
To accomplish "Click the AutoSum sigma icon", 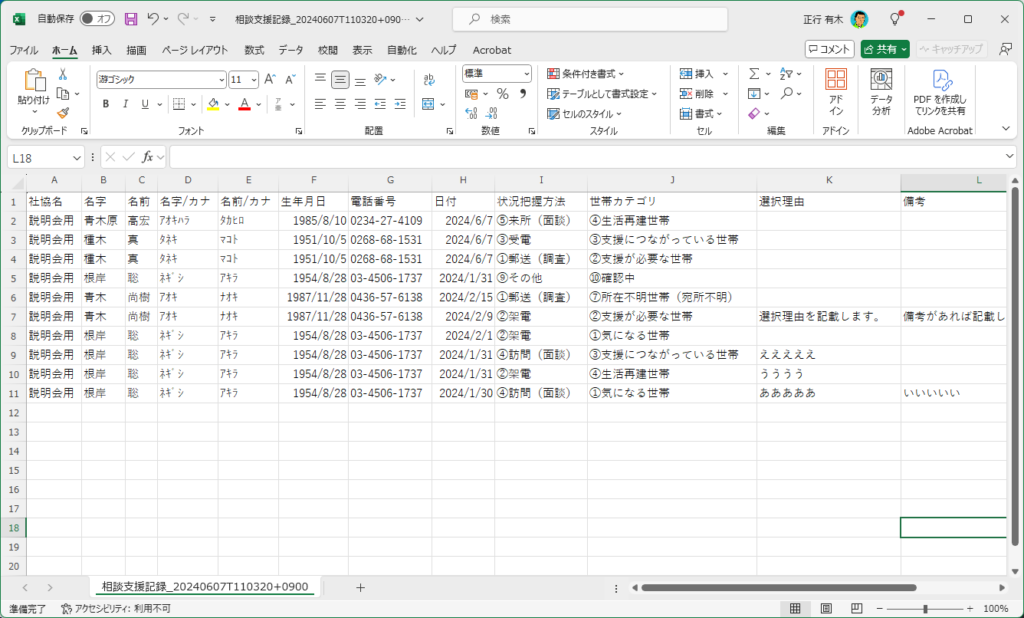I will 754,73.
